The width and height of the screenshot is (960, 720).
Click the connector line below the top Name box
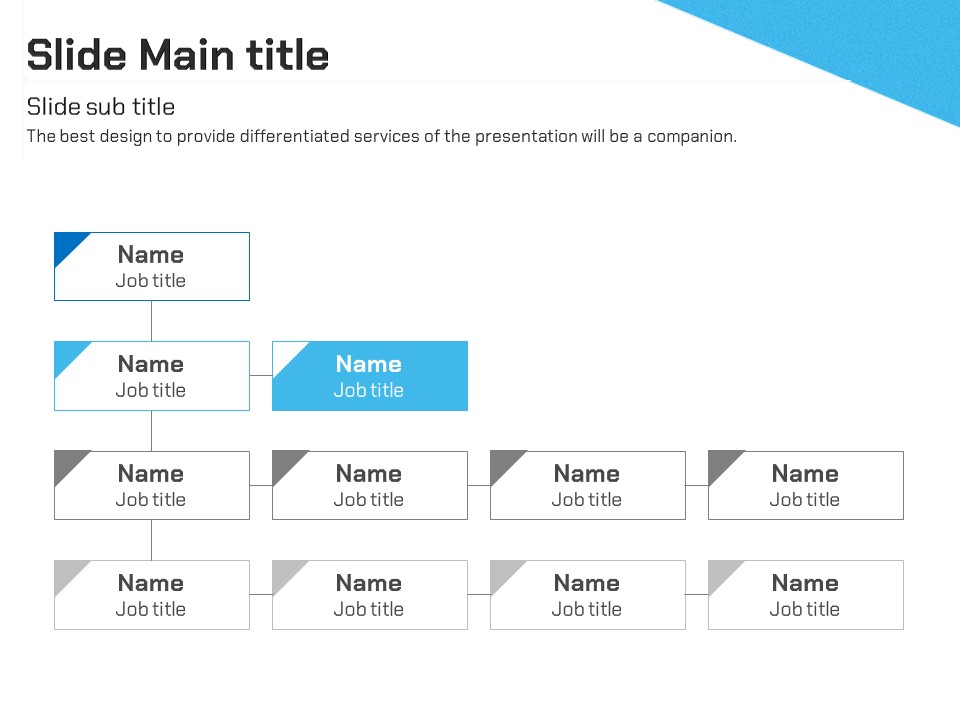point(151,321)
